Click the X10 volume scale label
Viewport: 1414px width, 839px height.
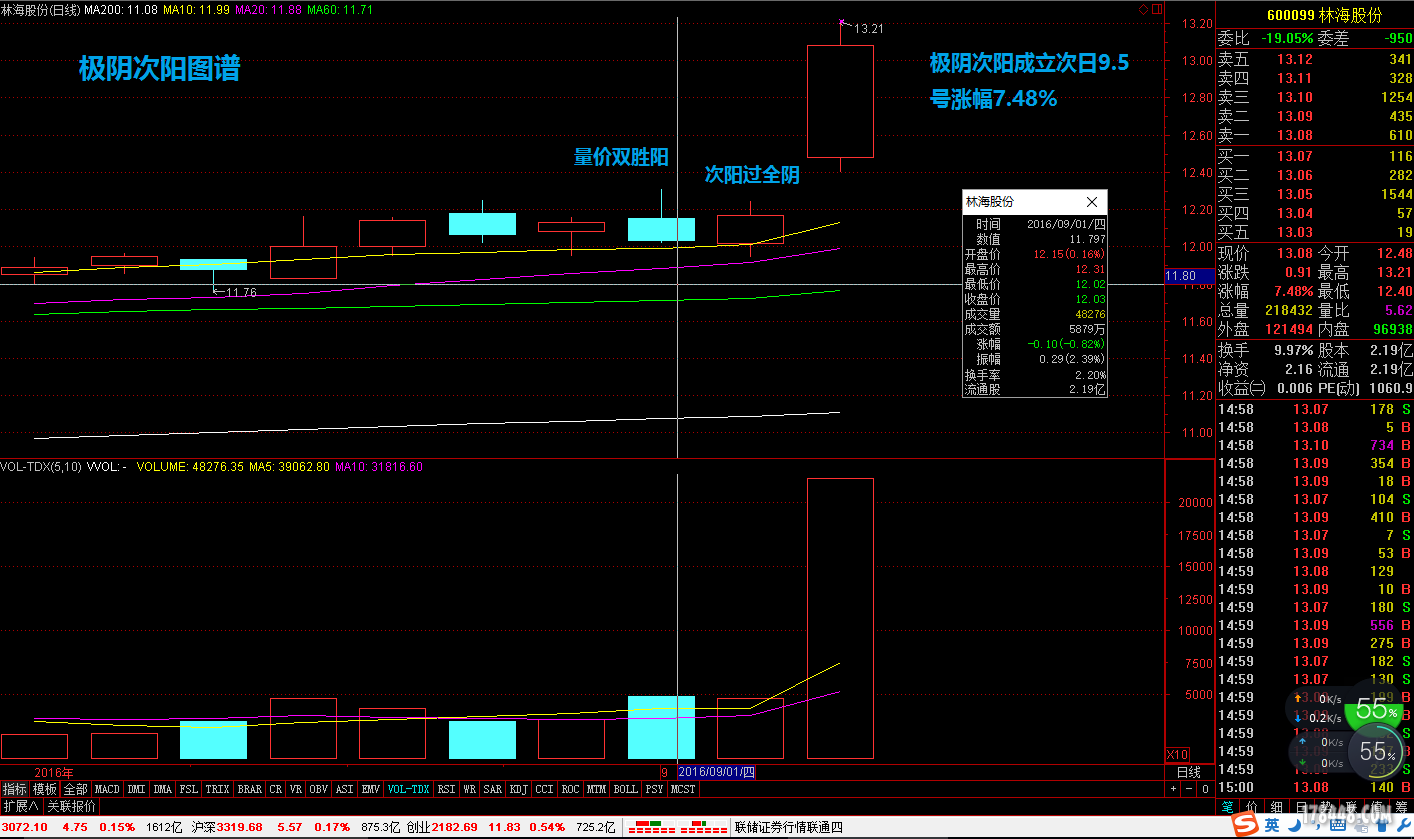point(1178,754)
